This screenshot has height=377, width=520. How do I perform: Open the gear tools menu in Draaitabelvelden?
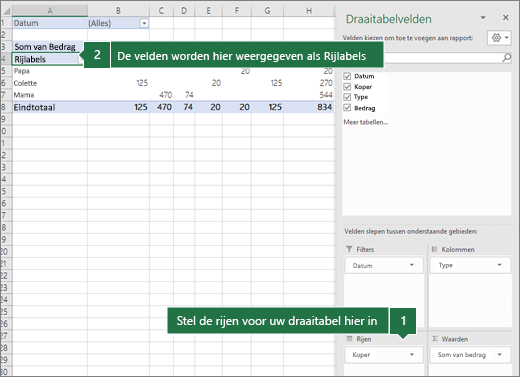(x=499, y=38)
